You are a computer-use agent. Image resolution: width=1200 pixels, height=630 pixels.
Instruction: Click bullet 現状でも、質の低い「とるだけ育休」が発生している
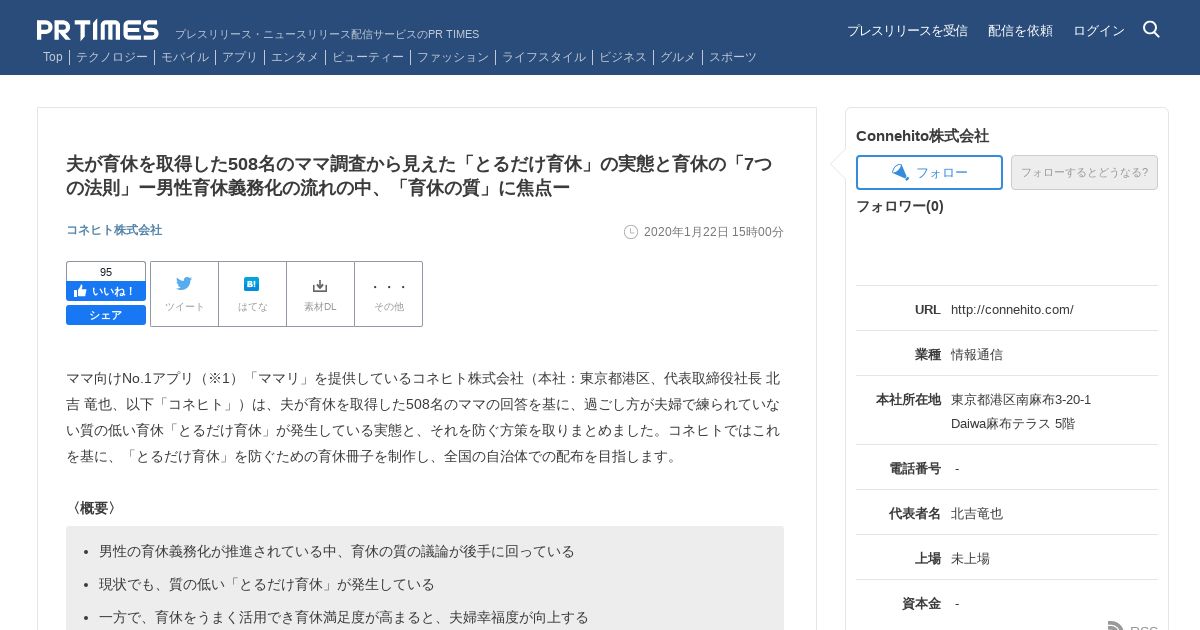[267, 584]
